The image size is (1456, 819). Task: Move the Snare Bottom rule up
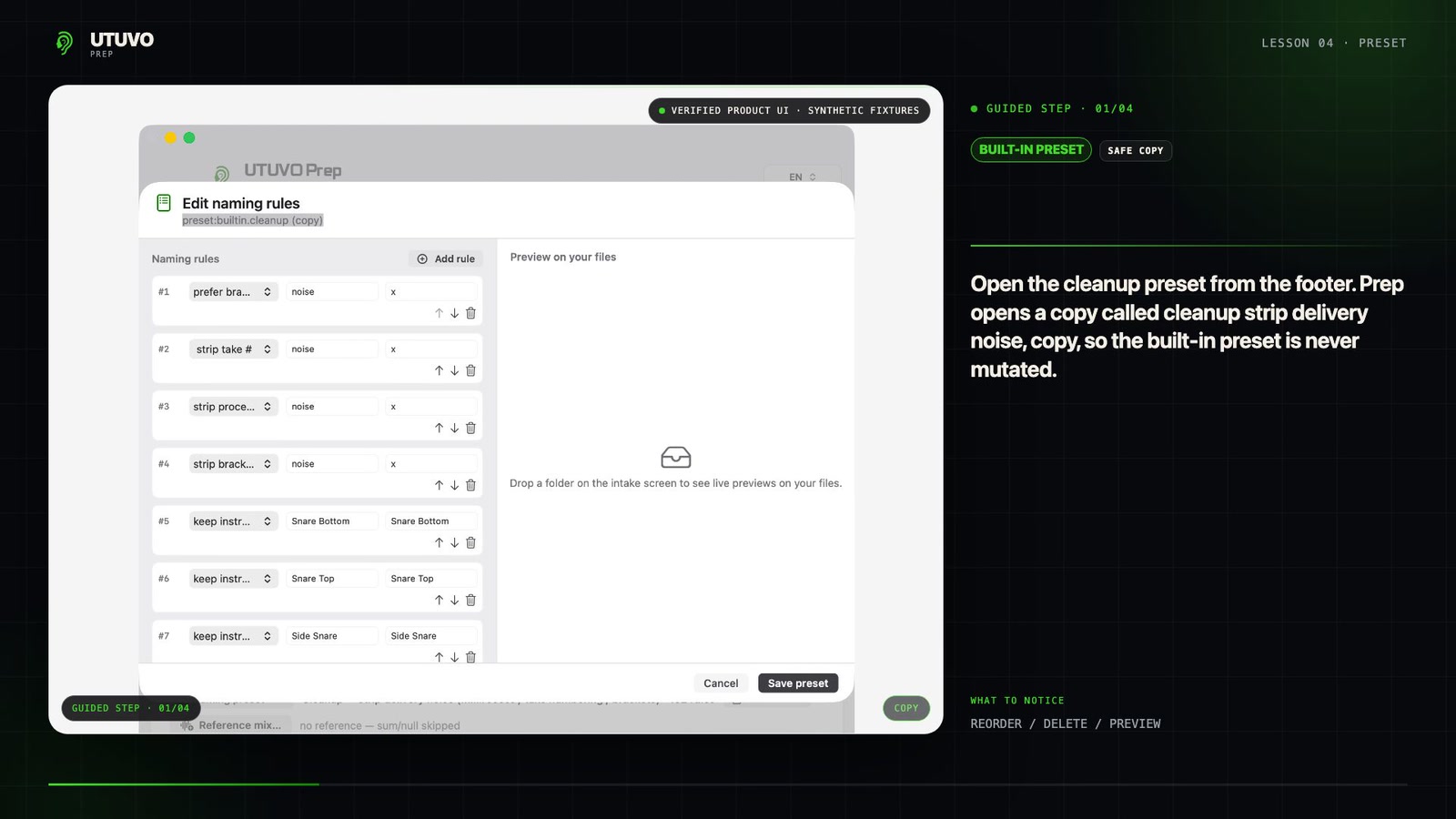(439, 542)
